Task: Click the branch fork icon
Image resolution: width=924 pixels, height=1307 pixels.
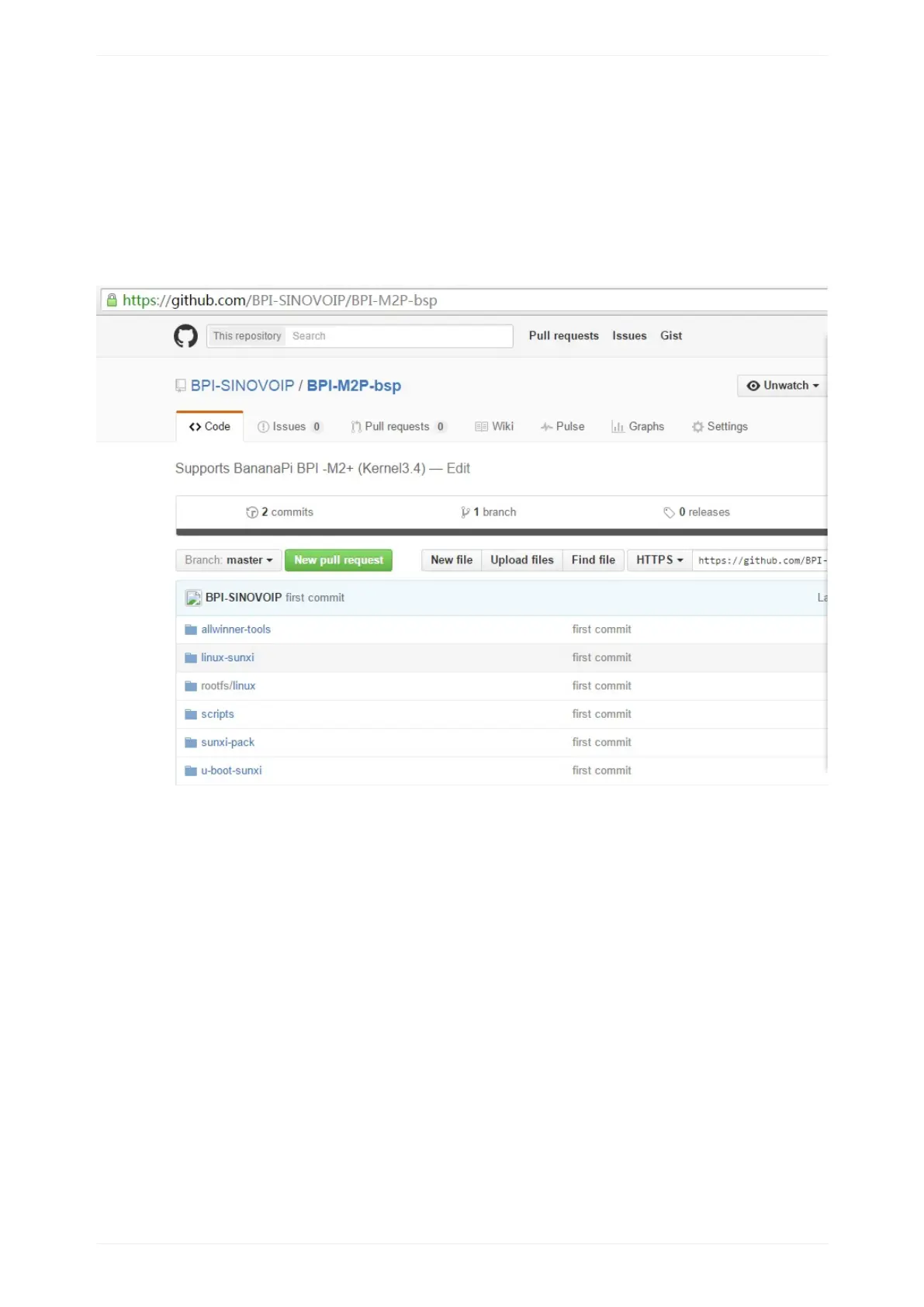Action: [465, 512]
